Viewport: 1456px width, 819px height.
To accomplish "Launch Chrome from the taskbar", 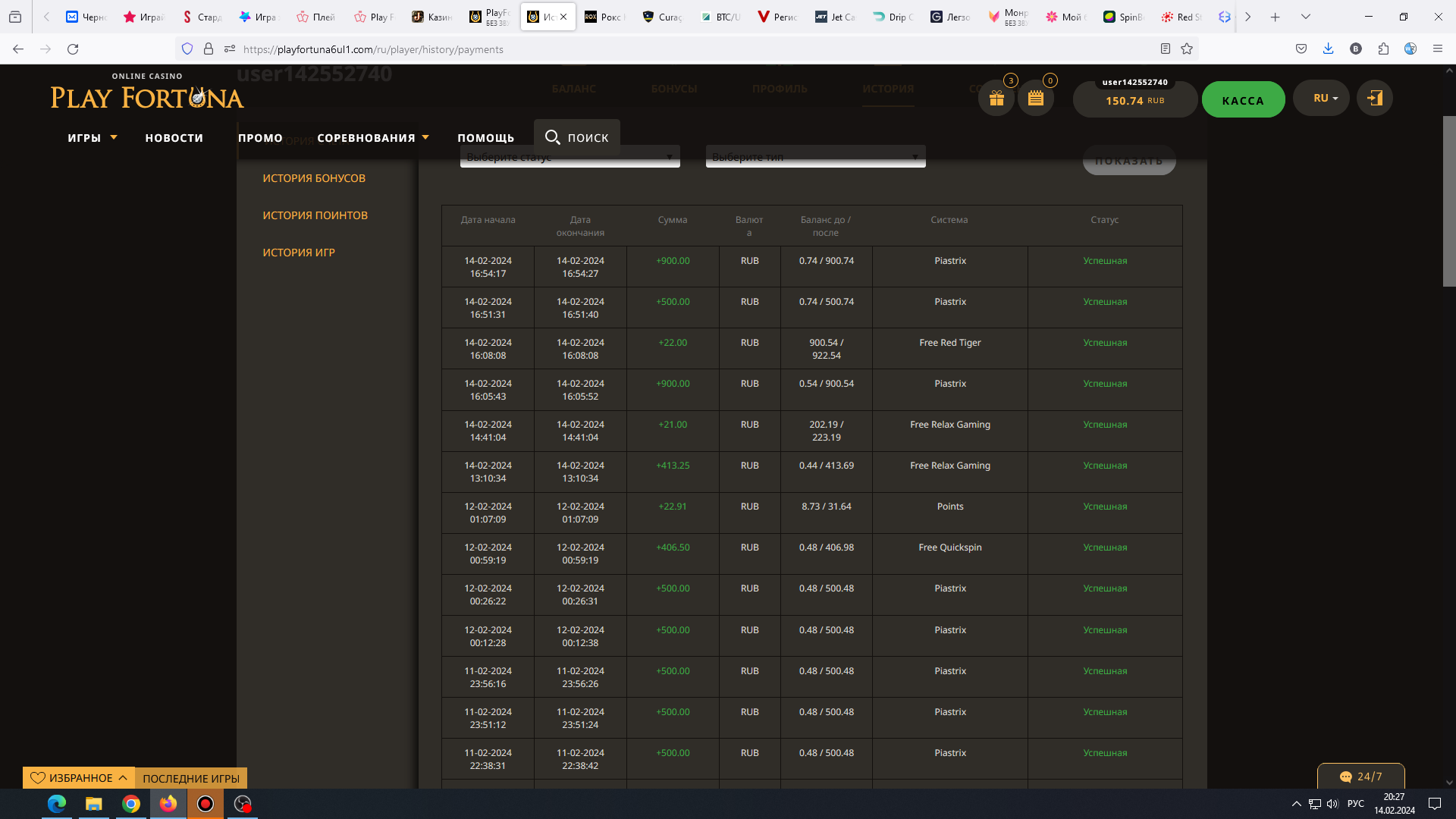I will (x=131, y=804).
